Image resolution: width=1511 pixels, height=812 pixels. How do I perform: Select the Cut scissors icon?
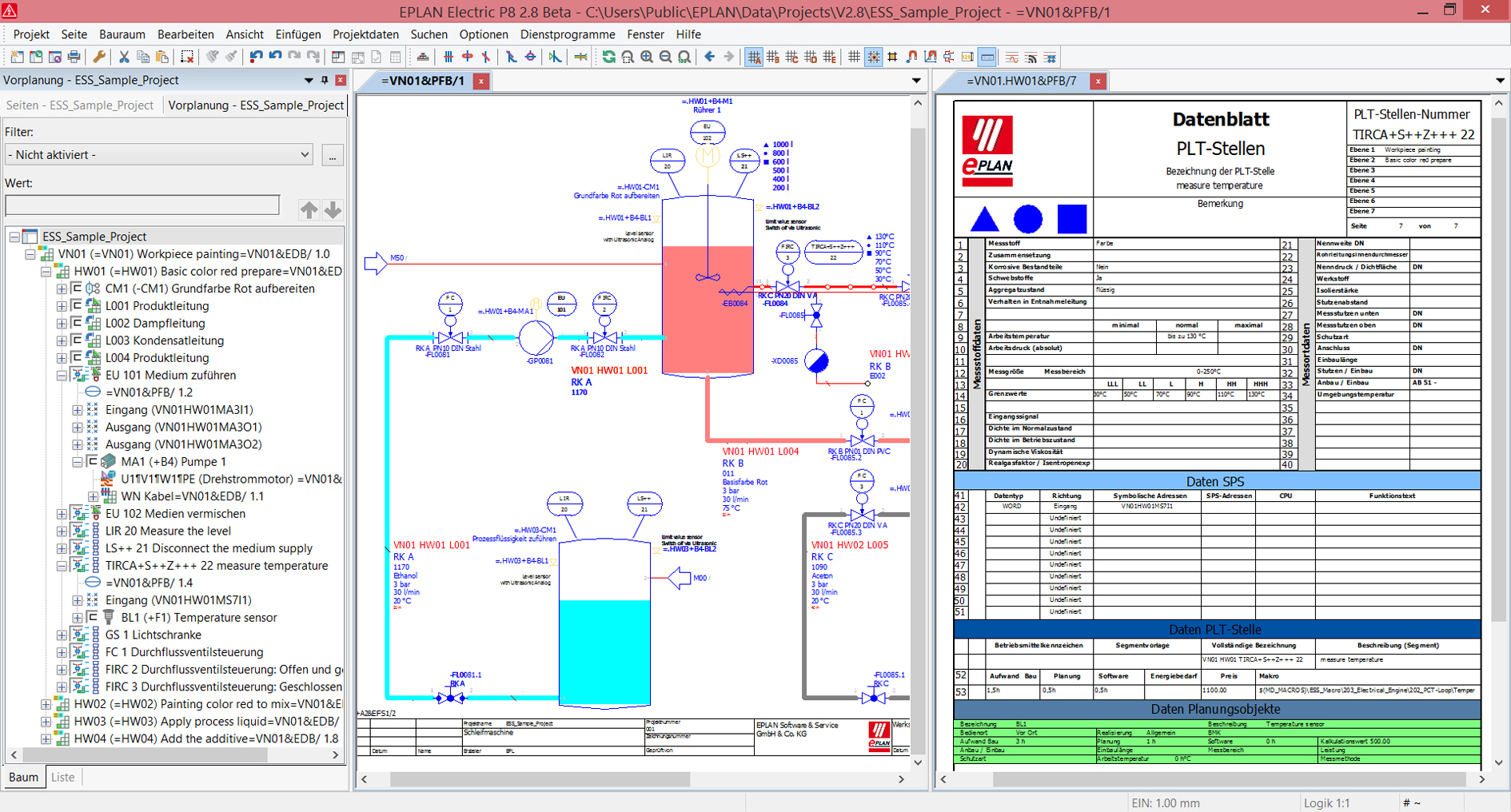pyautogui.click(x=124, y=57)
